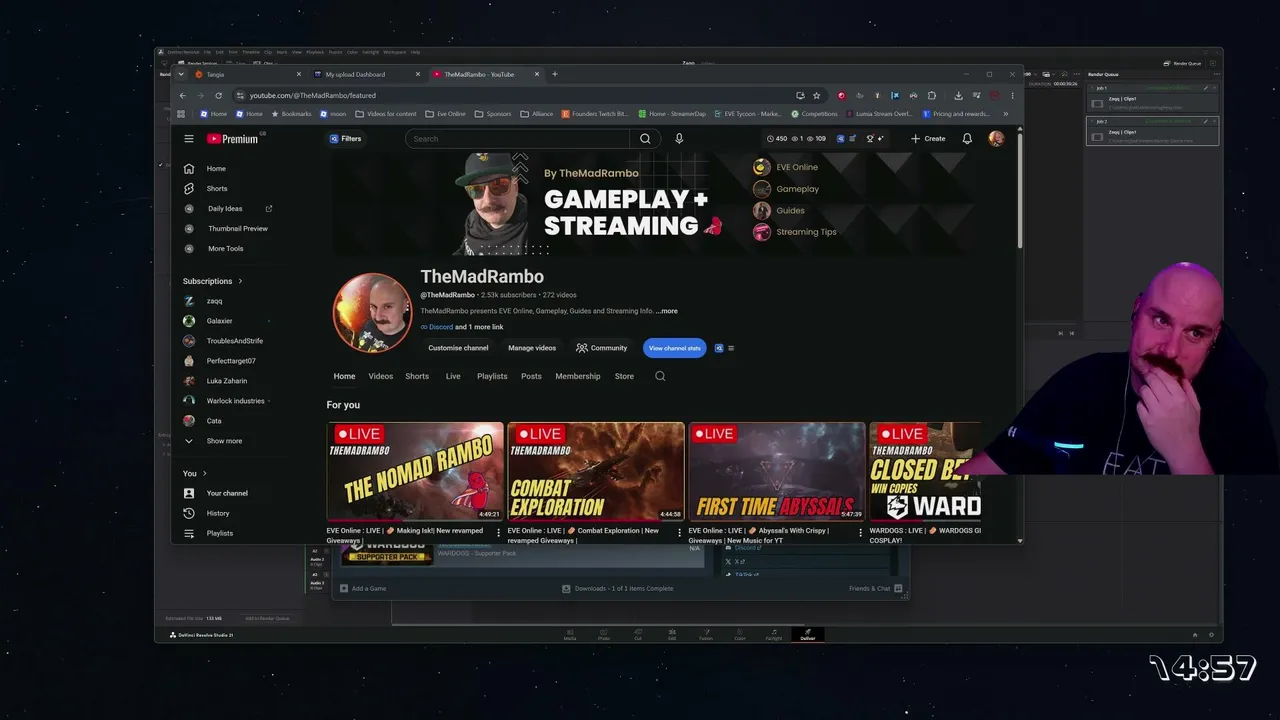Viewport: 1280px width, 720px height.
Task: Reload the YouTube page in Chrome
Action: tap(218, 95)
